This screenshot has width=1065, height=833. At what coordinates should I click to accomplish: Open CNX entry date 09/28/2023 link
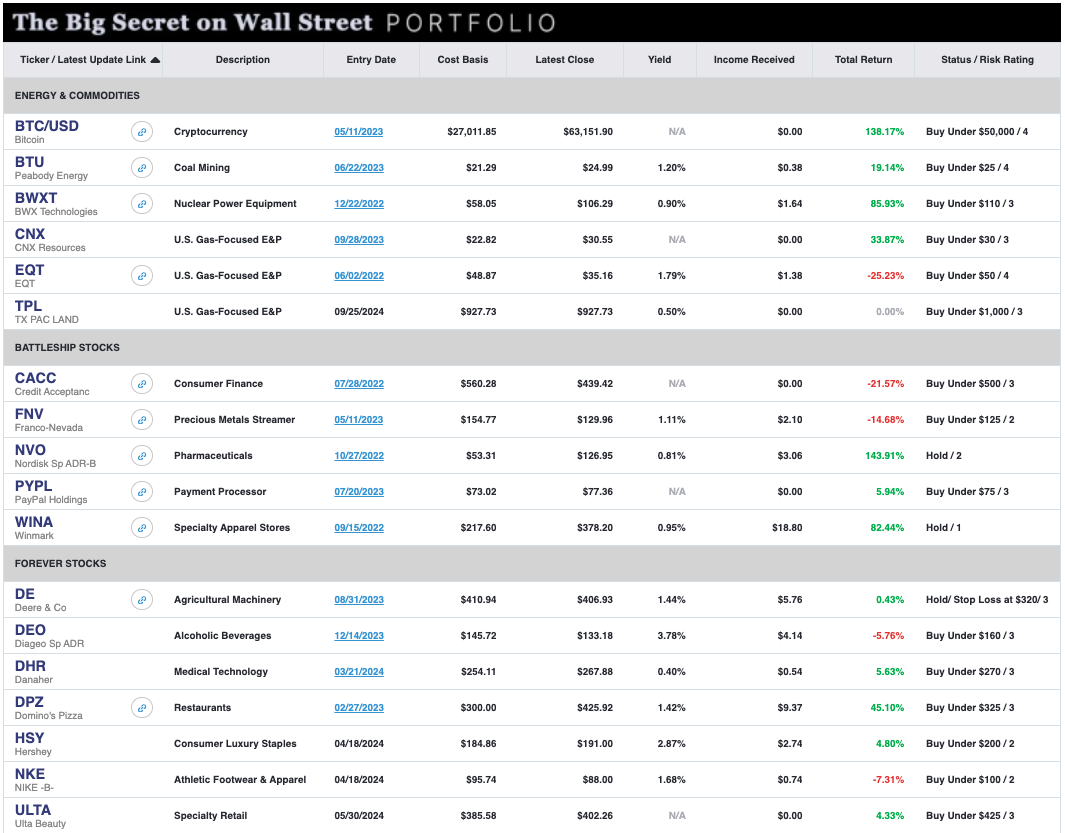(359, 240)
